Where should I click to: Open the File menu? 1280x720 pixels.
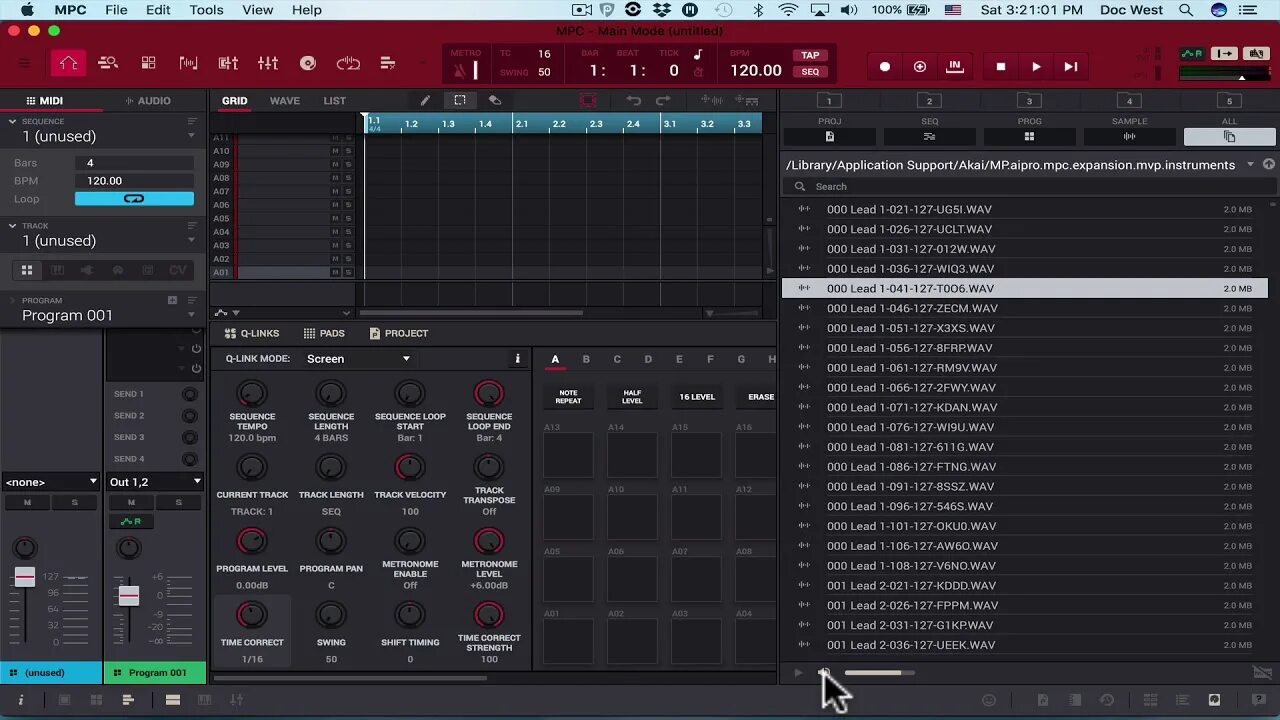[x=116, y=10]
